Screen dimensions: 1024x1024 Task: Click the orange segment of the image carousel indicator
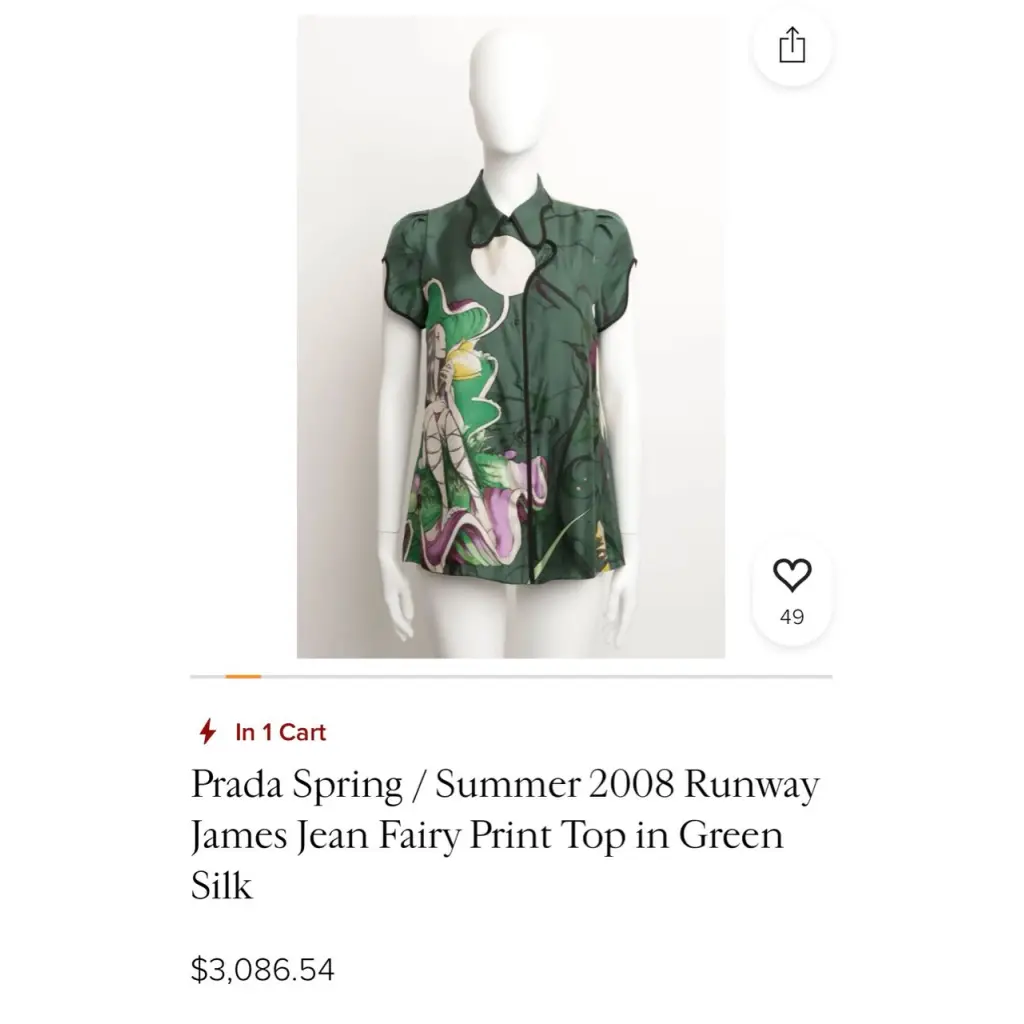point(243,677)
